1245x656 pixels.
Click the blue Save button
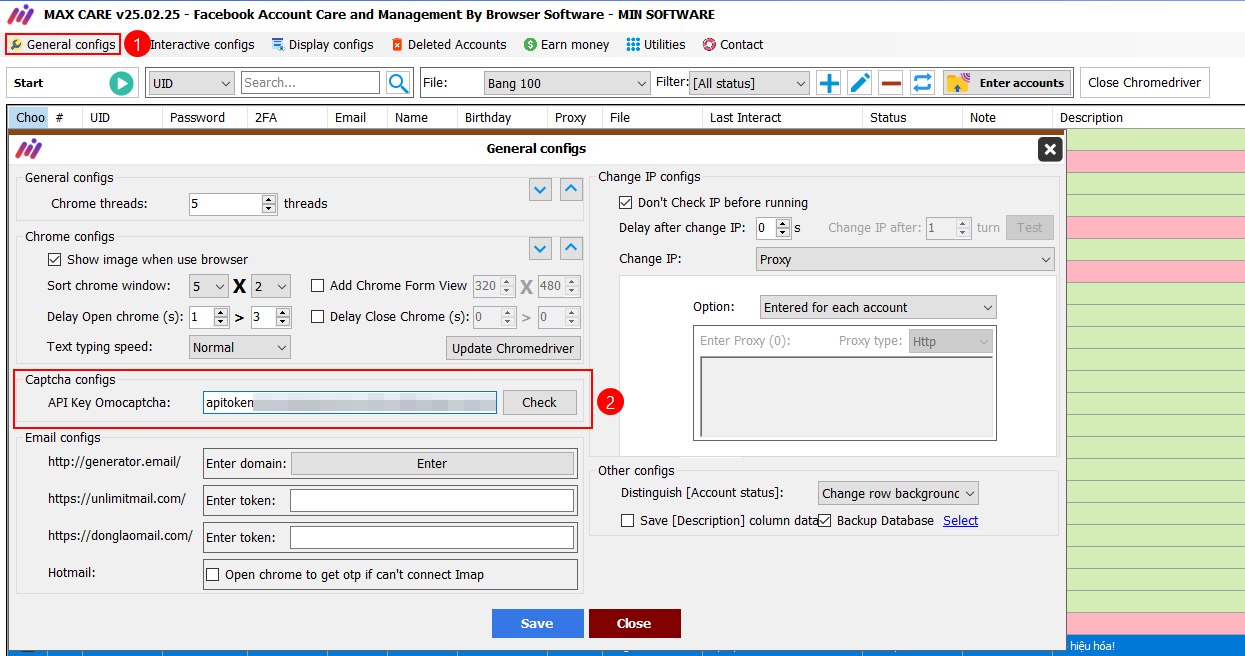point(537,623)
